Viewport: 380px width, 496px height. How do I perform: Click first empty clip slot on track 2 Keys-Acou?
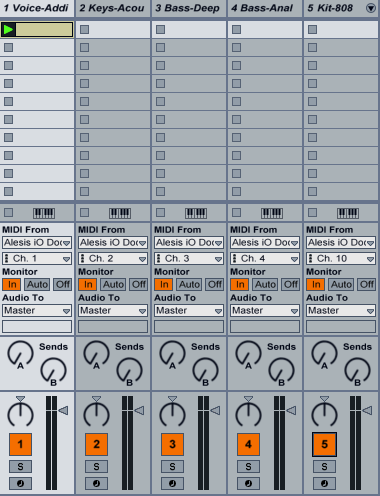[113, 30]
